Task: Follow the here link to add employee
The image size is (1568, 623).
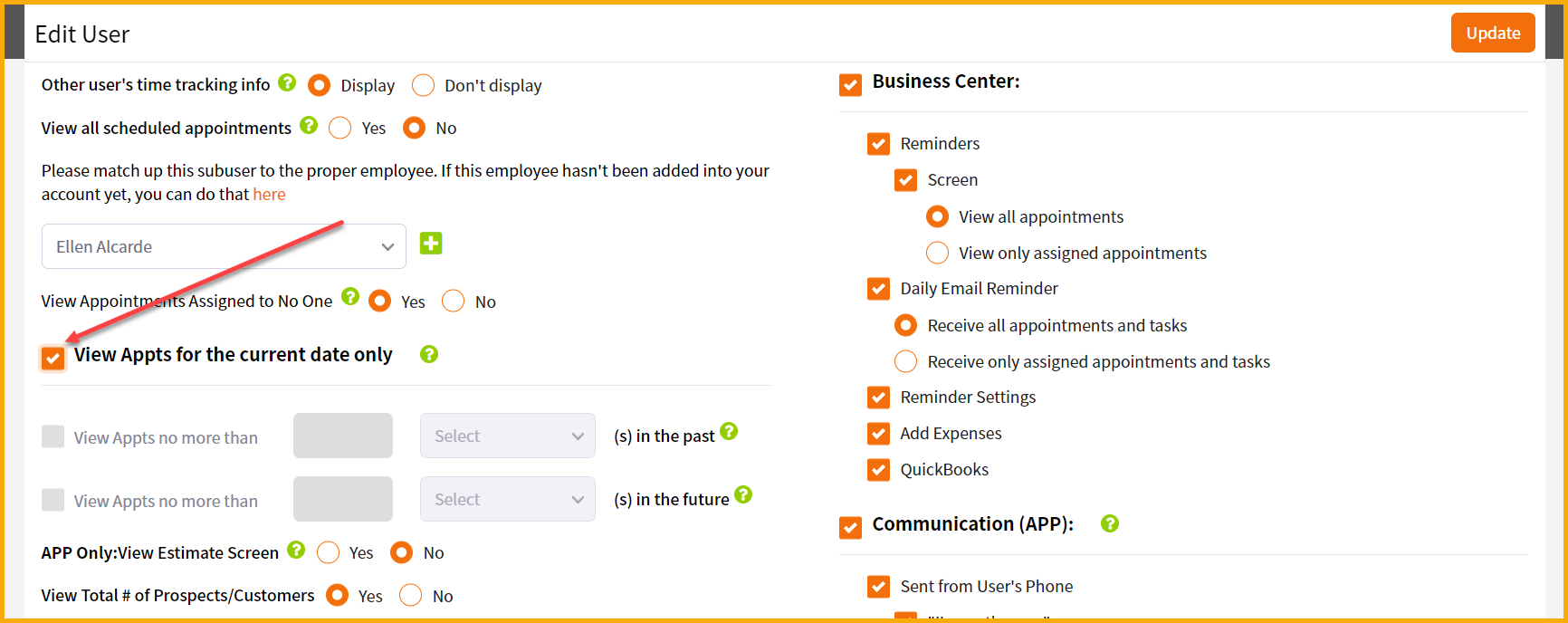Action: (269, 195)
